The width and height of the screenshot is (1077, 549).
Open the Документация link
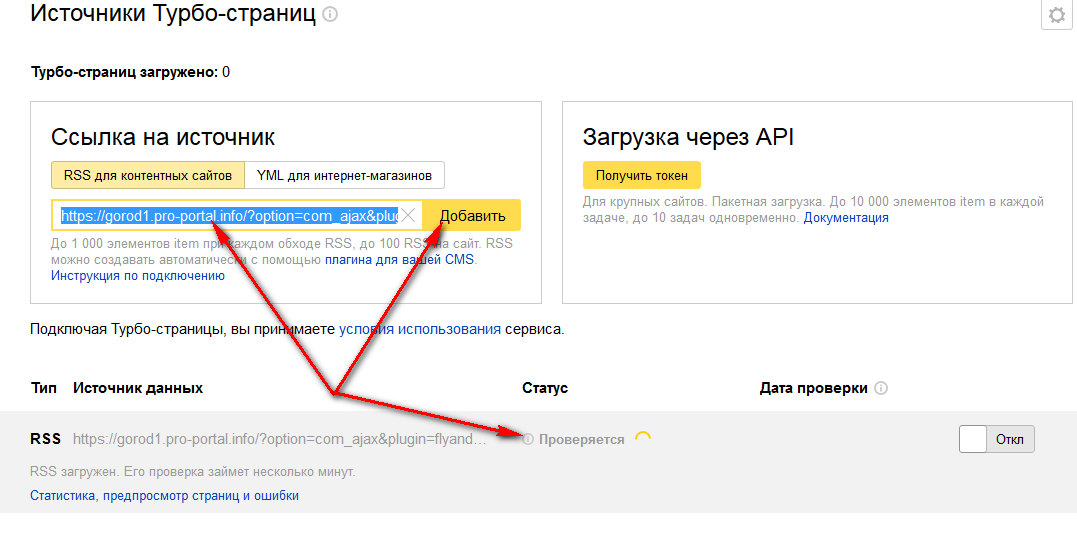[846, 218]
